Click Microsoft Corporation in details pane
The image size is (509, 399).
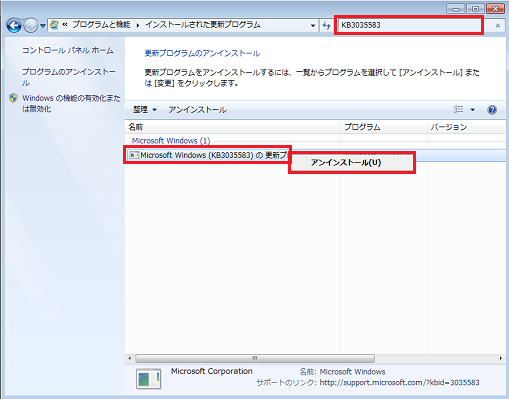[x=212, y=371]
